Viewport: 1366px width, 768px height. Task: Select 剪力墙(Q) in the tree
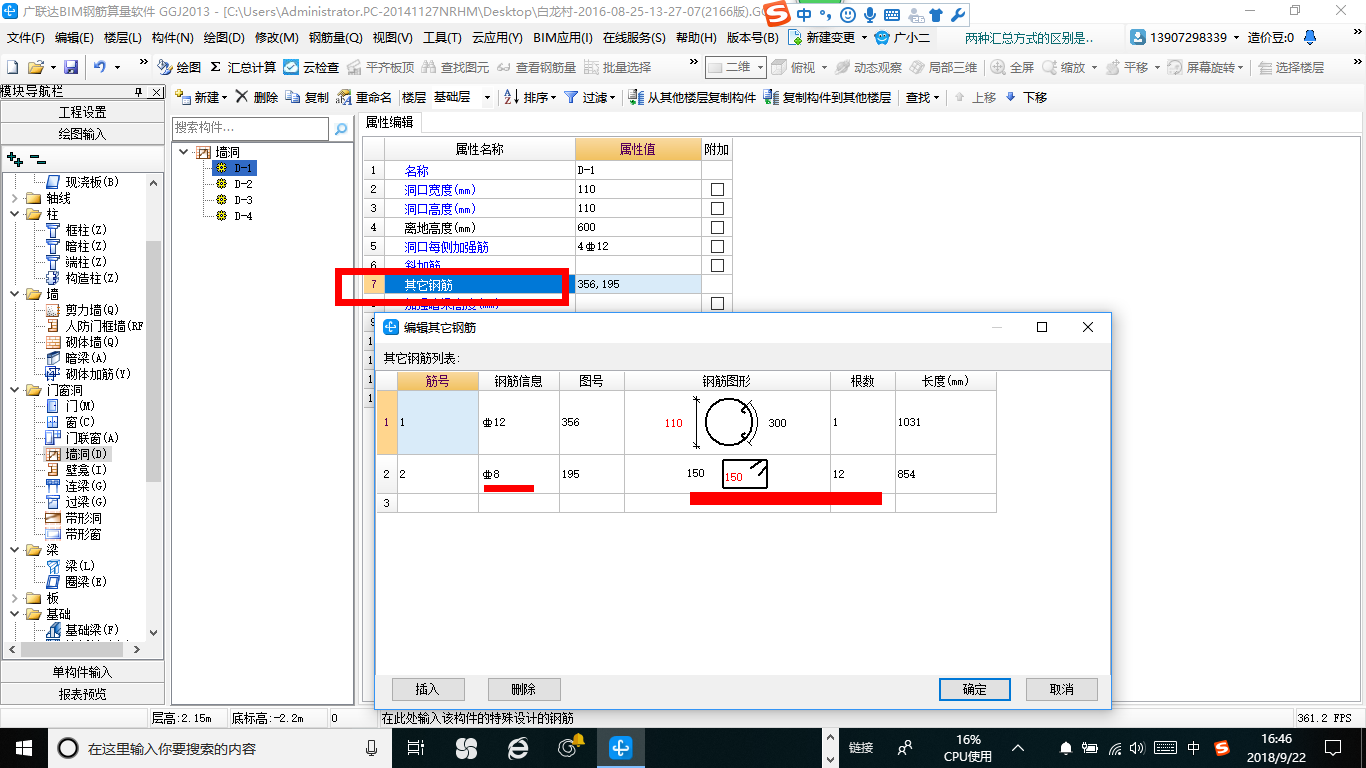click(82, 310)
